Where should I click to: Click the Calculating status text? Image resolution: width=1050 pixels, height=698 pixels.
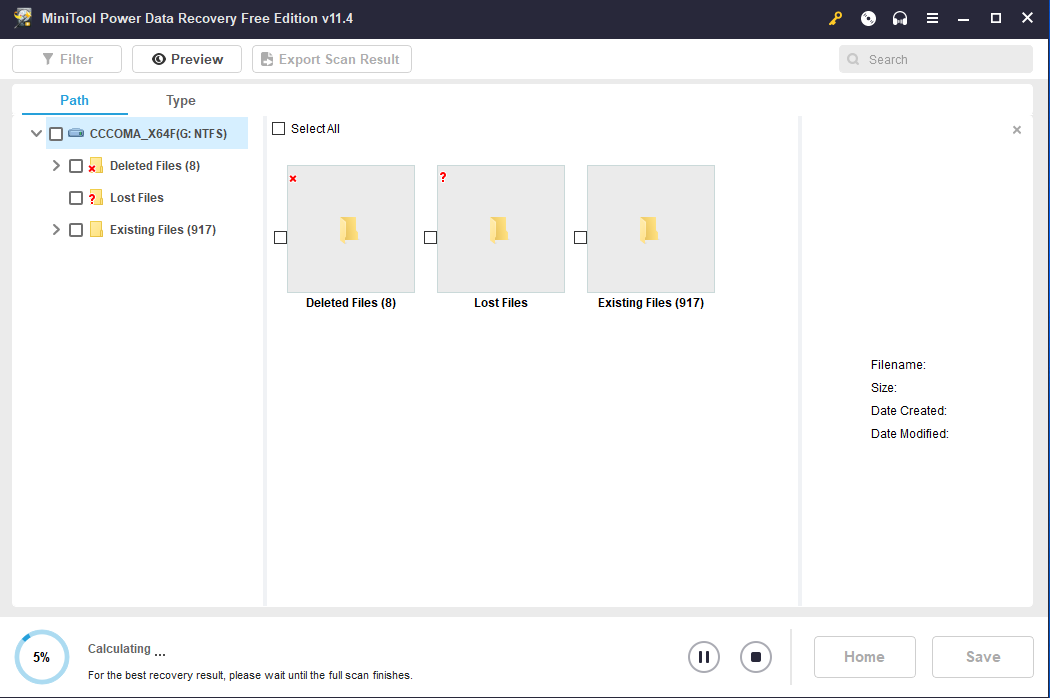(127, 649)
